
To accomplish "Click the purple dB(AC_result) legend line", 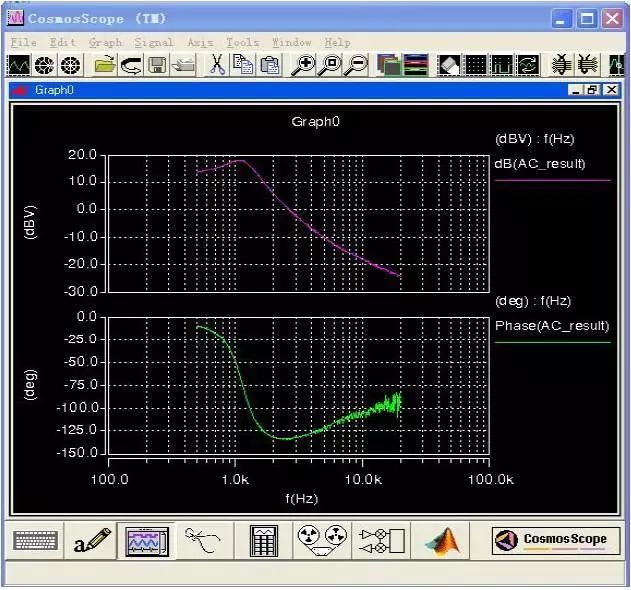I will coord(553,180).
